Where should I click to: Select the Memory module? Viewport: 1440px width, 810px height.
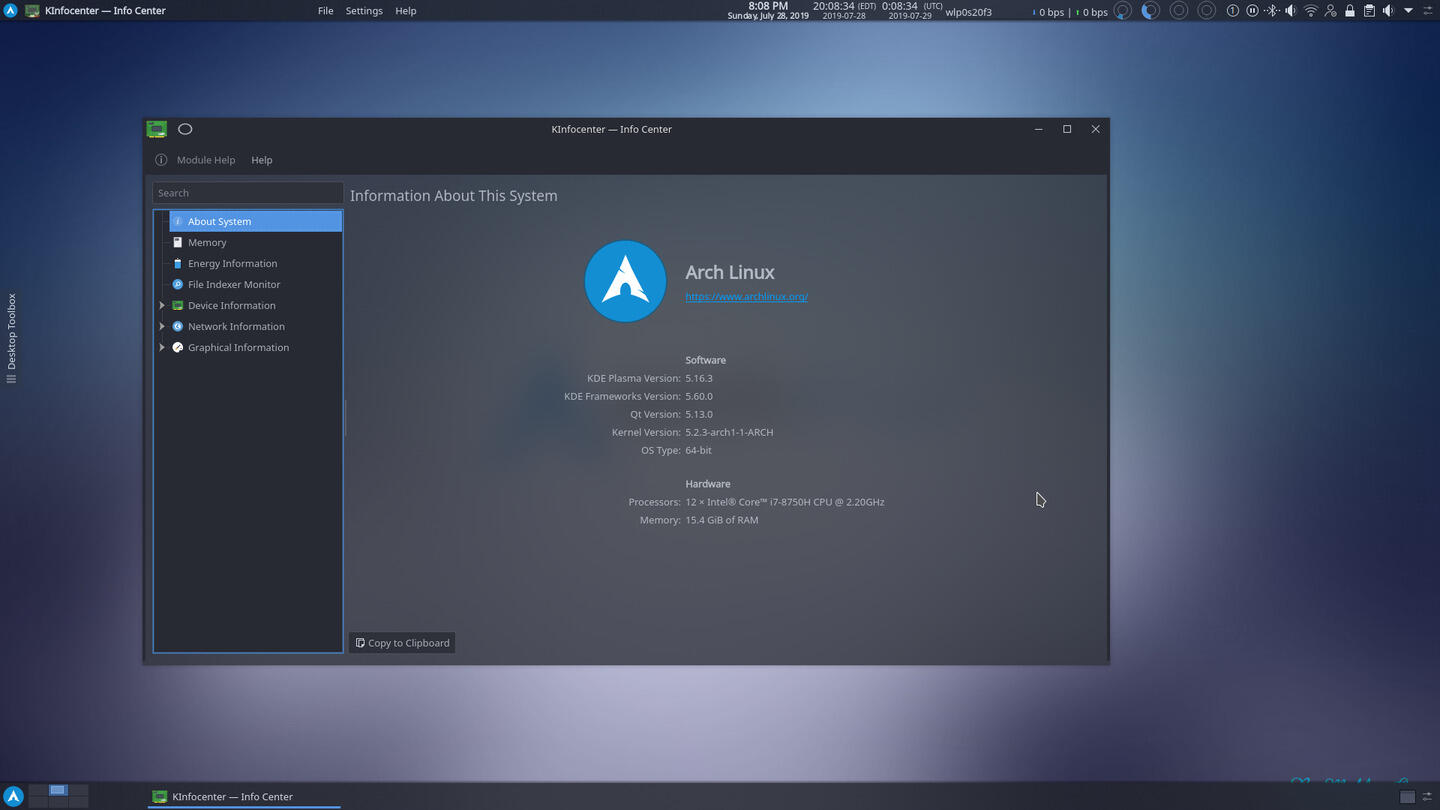(256, 242)
